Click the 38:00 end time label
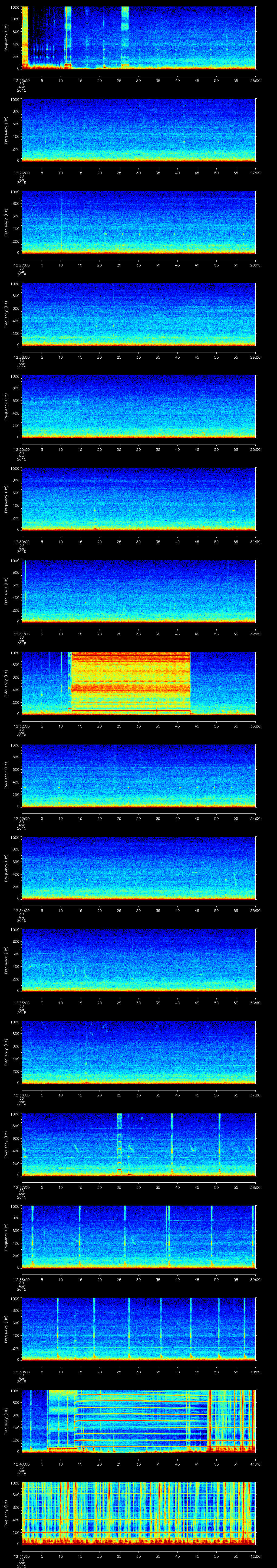This screenshot has width=277, height=1568. 255,1187
